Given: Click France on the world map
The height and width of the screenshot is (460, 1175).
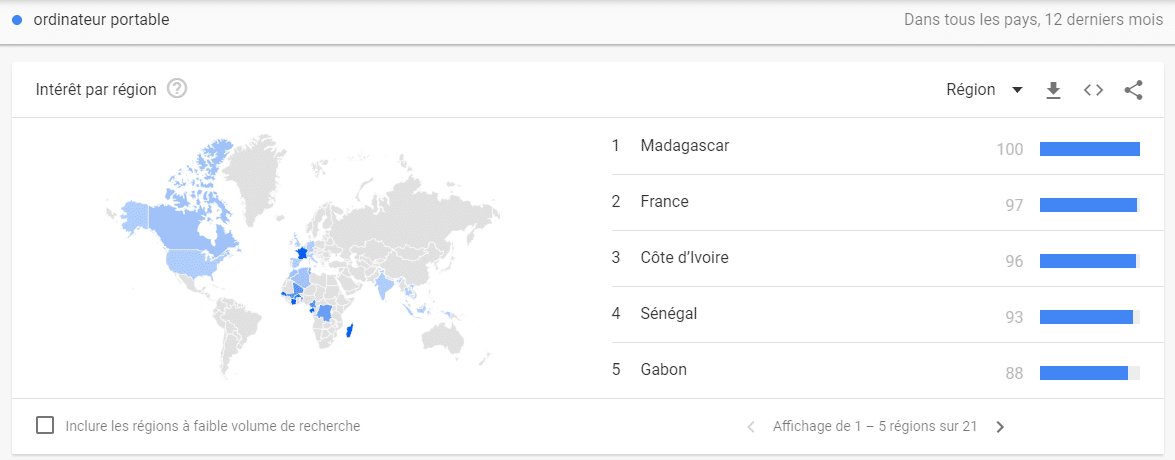Looking at the screenshot, I should 301,252.
